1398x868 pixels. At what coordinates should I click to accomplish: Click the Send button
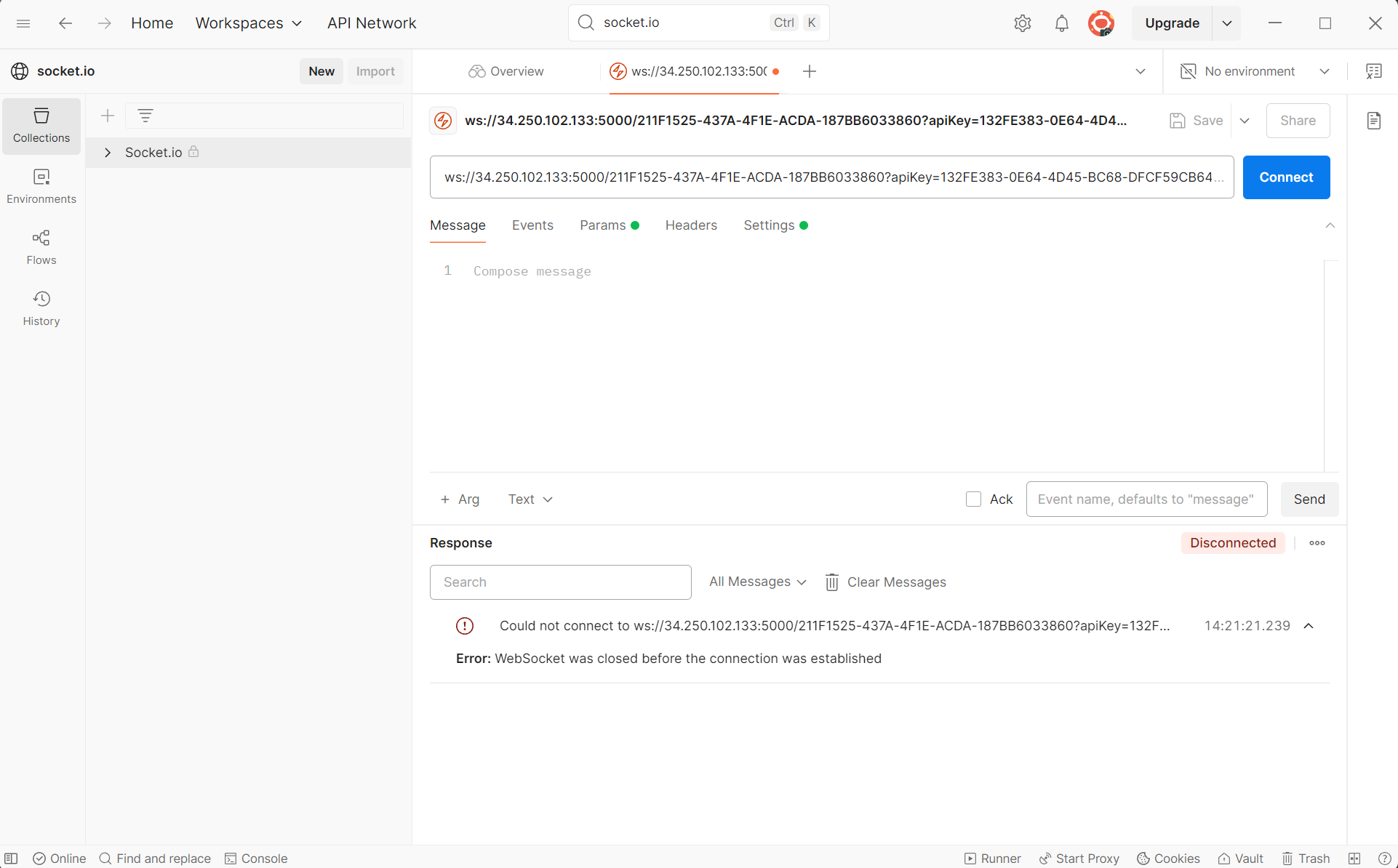pyautogui.click(x=1309, y=499)
